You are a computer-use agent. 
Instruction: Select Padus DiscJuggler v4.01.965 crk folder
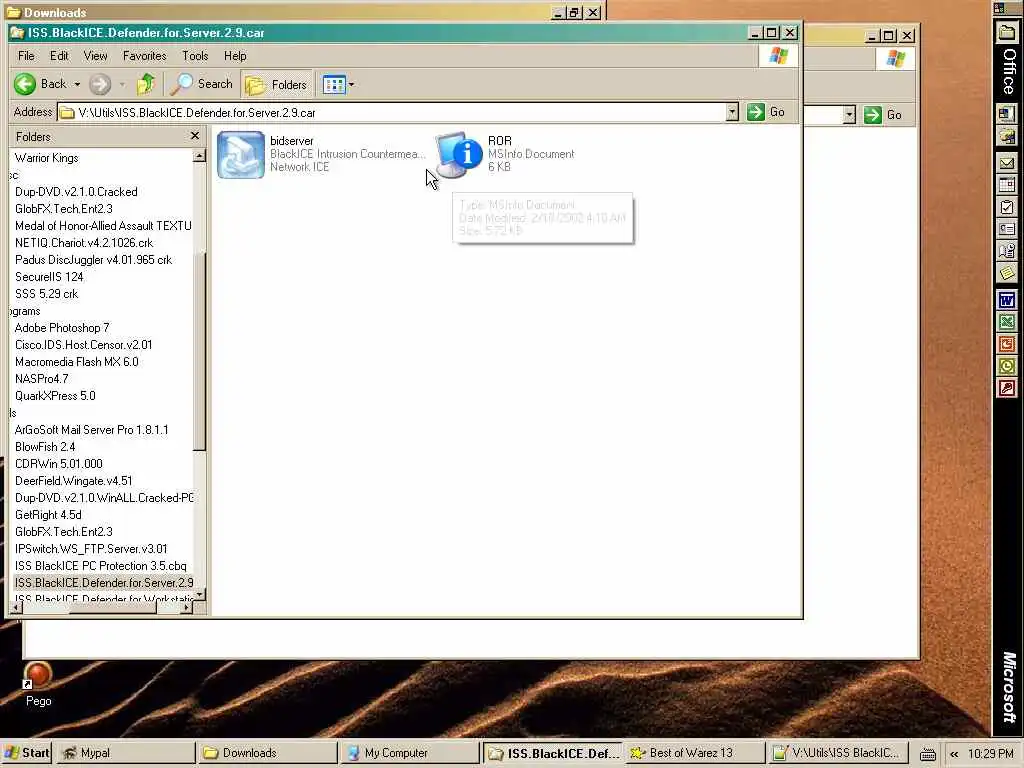point(93,259)
